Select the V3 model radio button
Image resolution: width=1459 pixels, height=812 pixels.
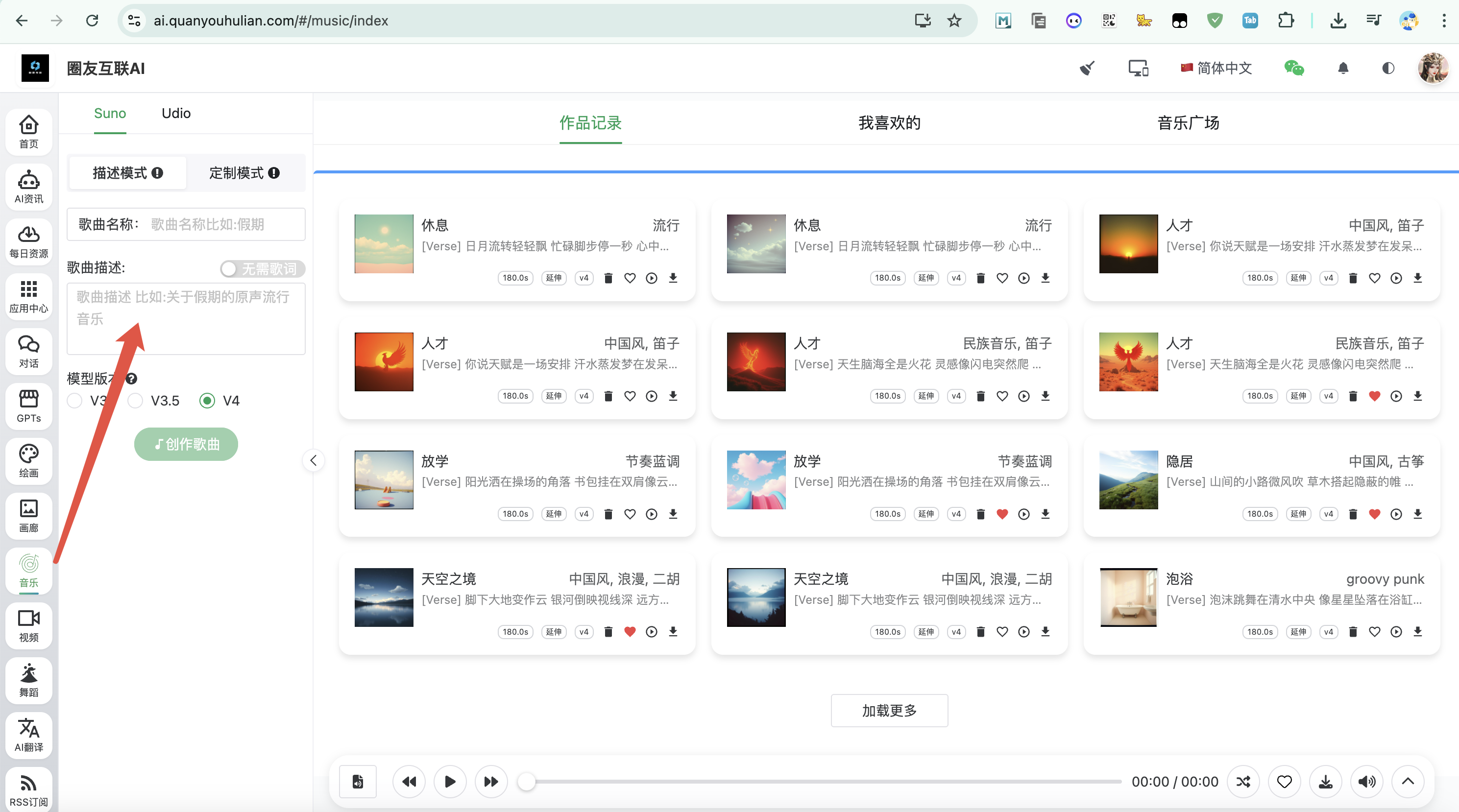pyautogui.click(x=74, y=401)
